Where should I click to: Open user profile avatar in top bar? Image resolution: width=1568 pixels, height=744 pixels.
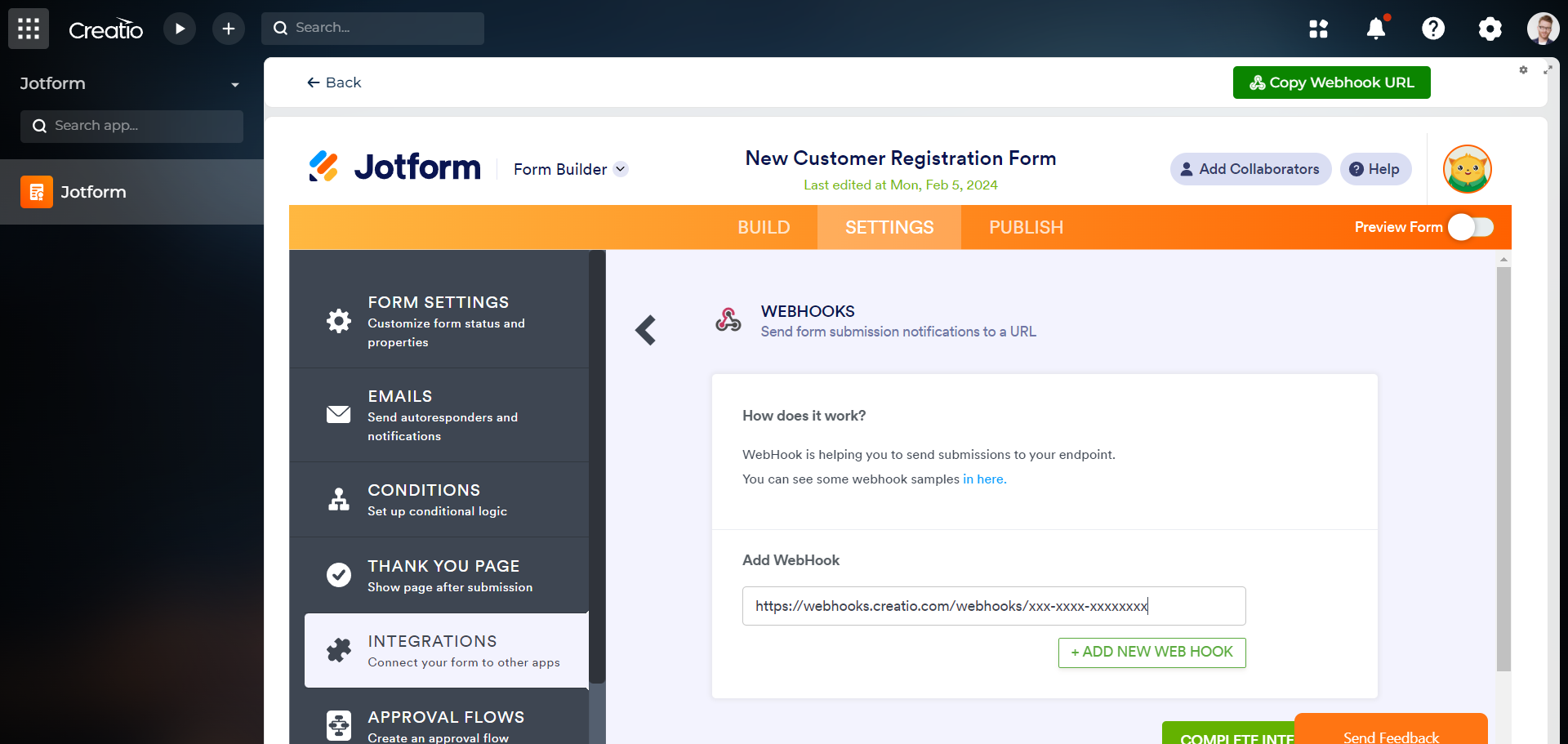pyautogui.click(x=1543, y=29)
